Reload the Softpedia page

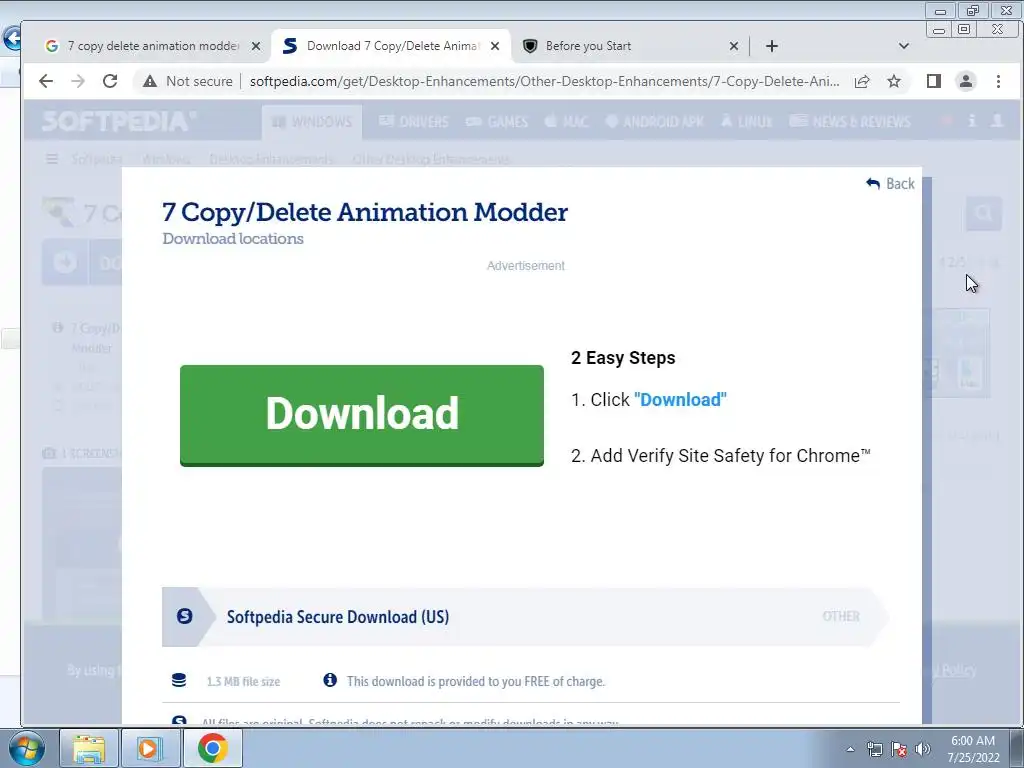pos(110,81)
